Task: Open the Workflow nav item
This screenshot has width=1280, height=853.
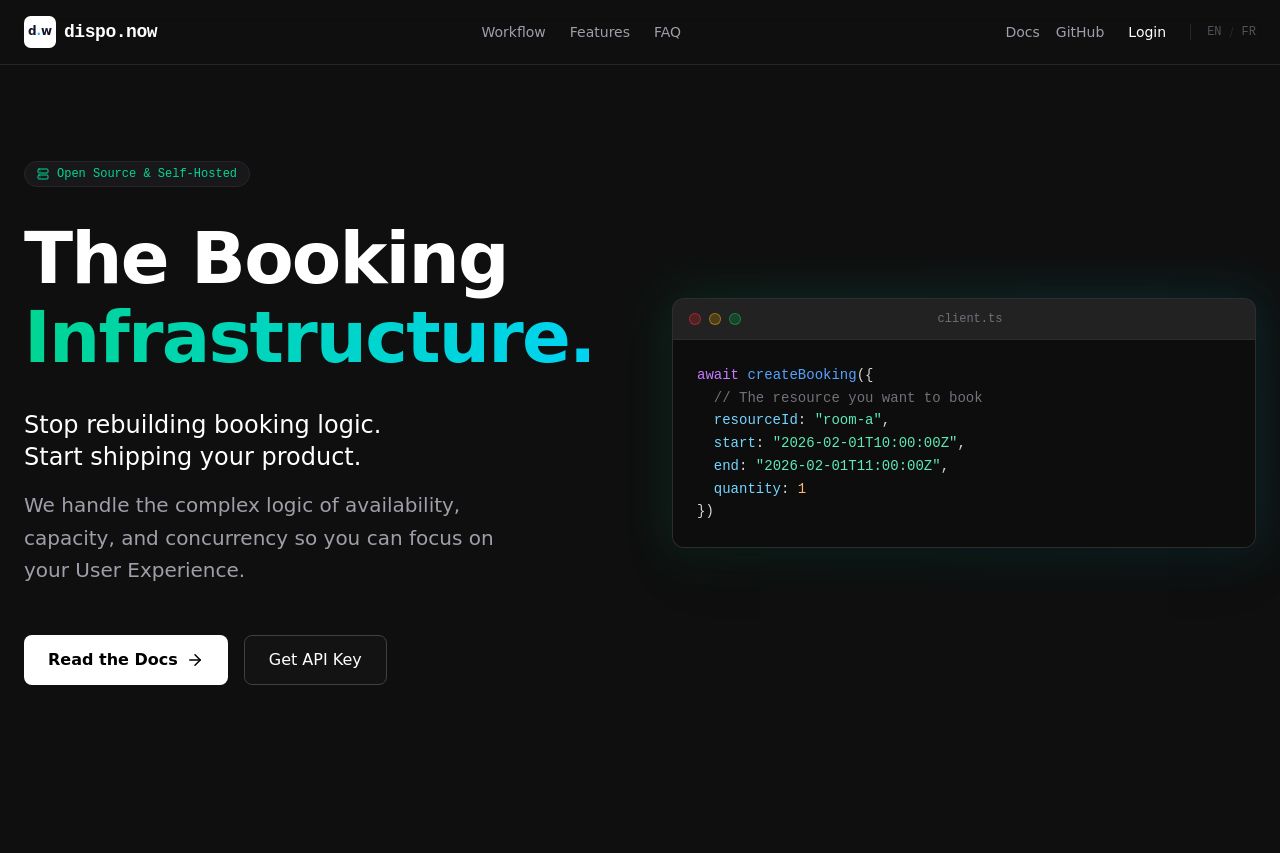Action: click(x=513, y=32)
